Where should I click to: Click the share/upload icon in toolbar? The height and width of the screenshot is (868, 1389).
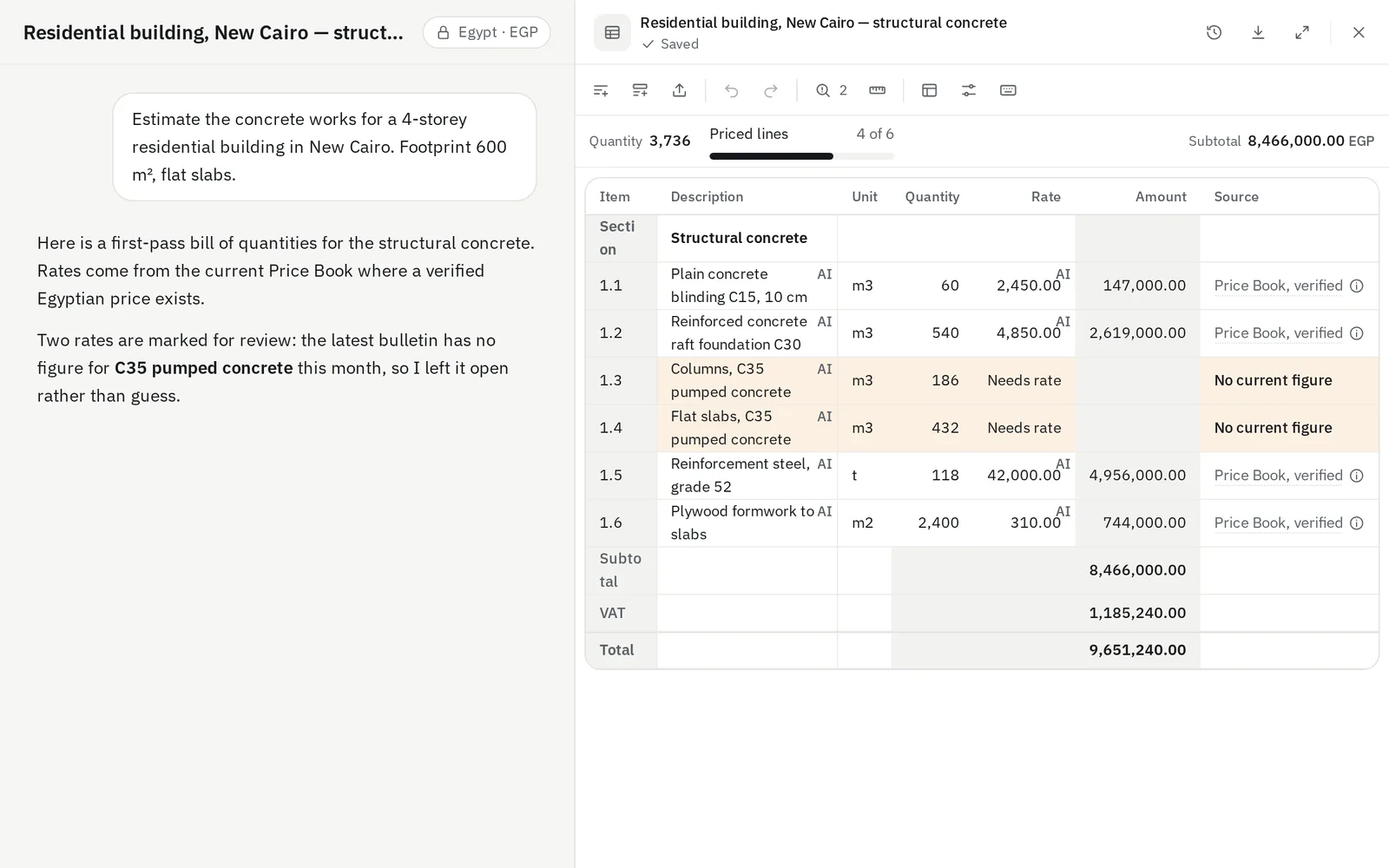click(x=680, y=90)
